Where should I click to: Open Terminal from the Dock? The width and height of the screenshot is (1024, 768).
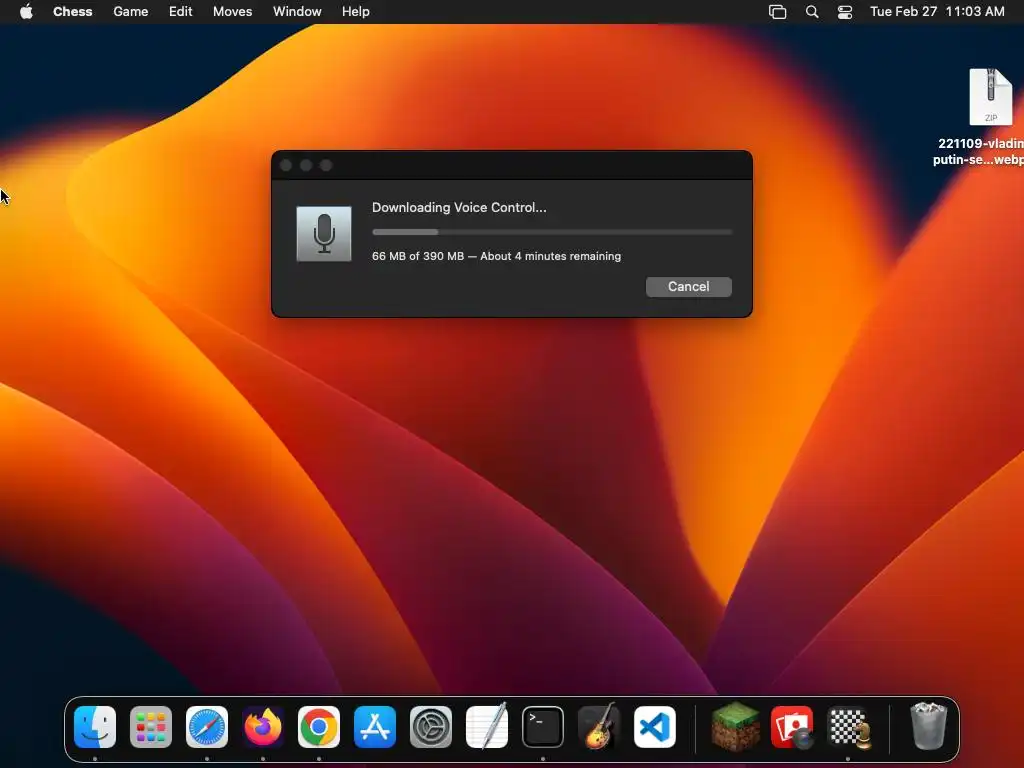click(x=543, y=727)
